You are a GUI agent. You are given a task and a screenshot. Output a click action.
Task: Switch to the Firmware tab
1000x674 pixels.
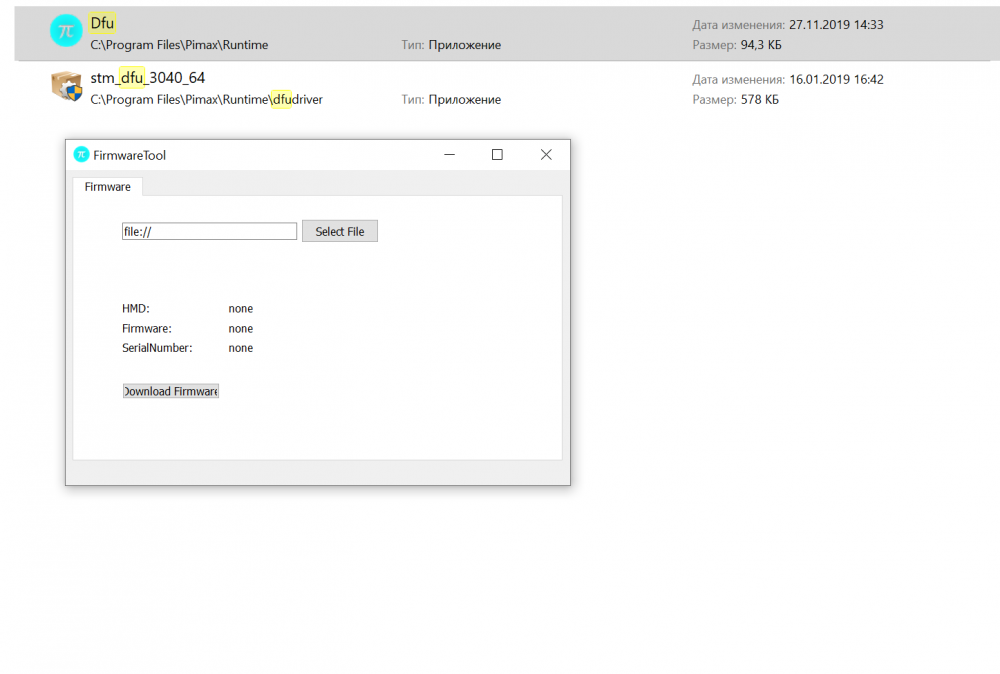click(107, 187)
